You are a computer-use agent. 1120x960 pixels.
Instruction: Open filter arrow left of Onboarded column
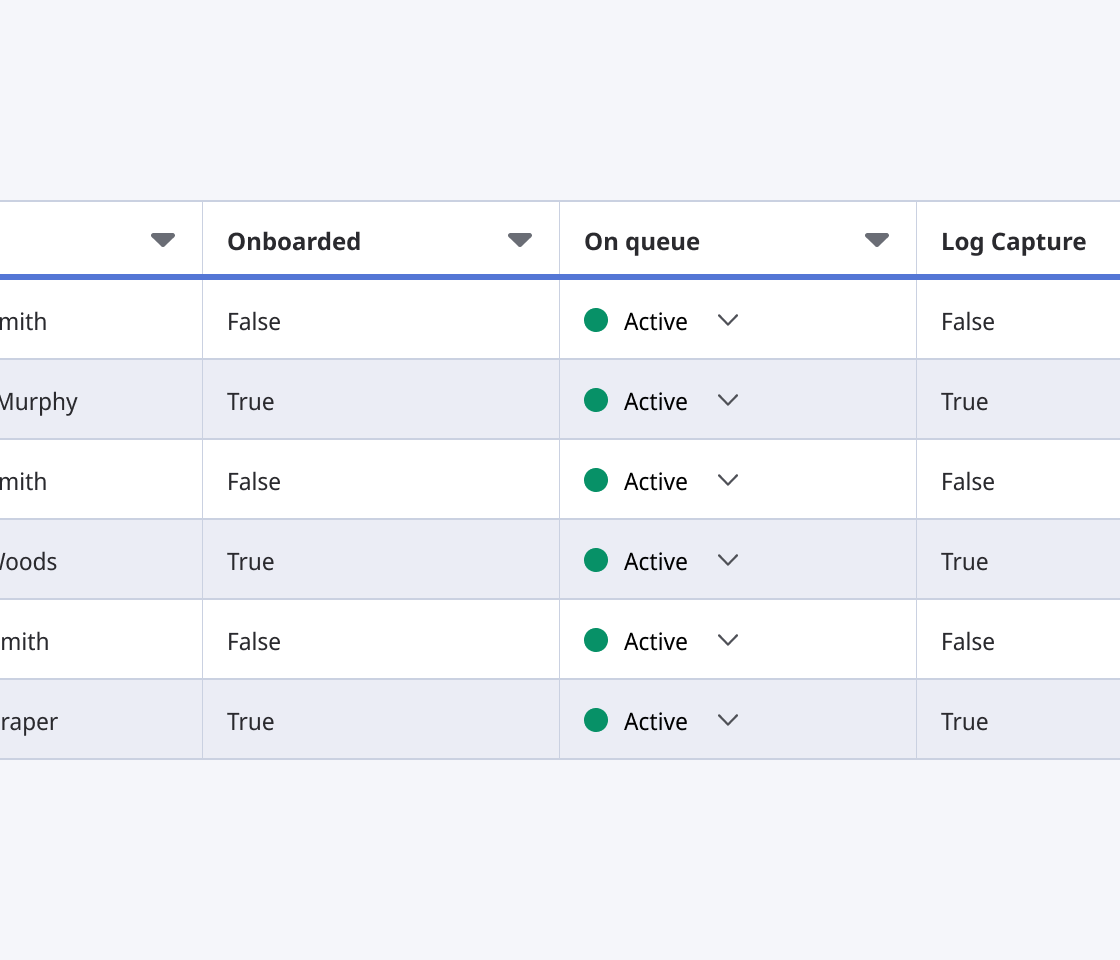tap(163, 240)
